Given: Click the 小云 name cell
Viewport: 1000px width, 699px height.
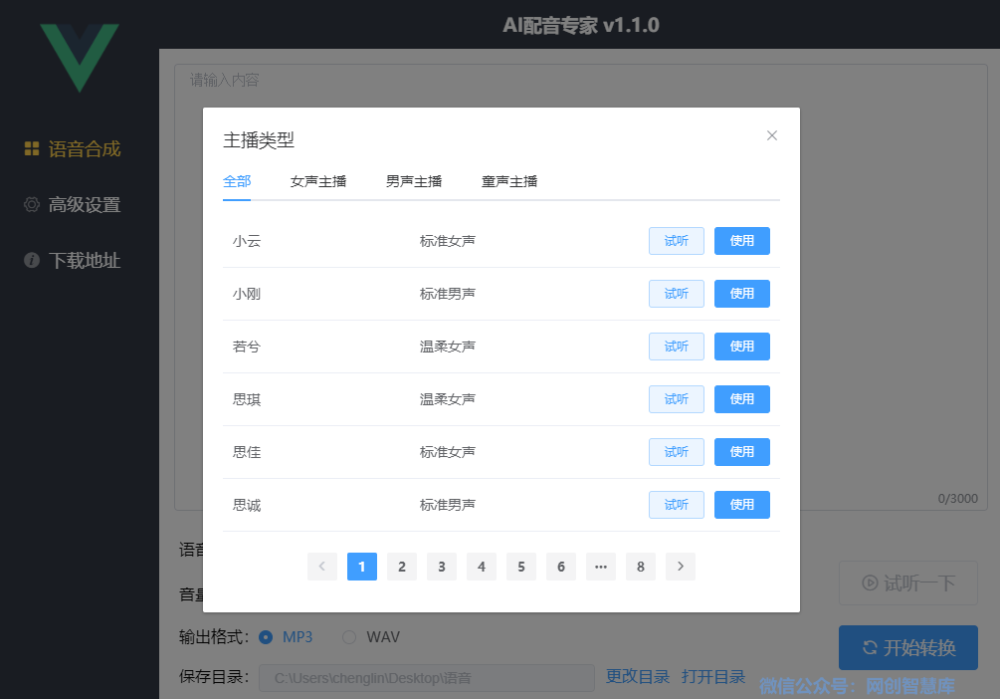Looking at the screenshot, I should click(247, 241).
